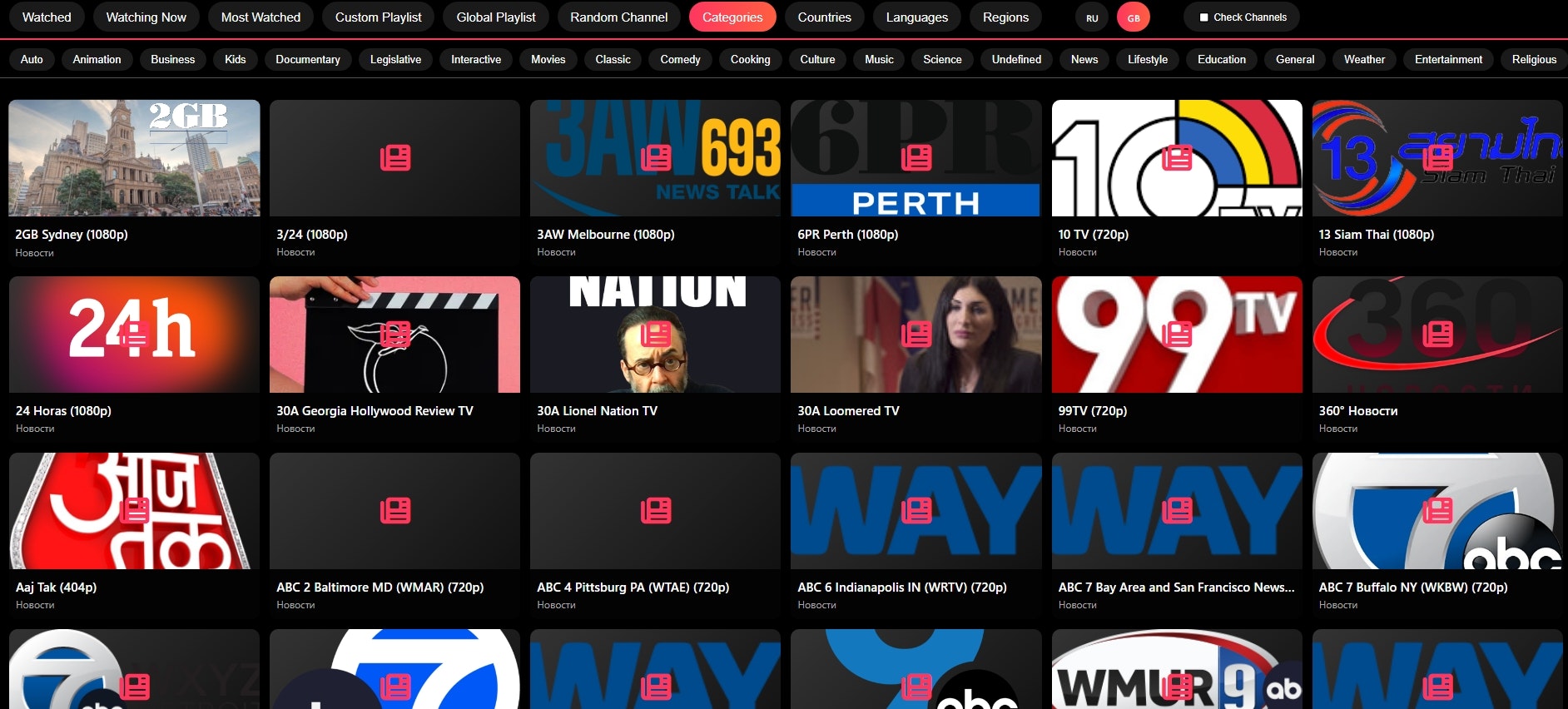
Task: Click the '30A Loomered TV' title
Action: pyautogui.click(x=848, y=411)
